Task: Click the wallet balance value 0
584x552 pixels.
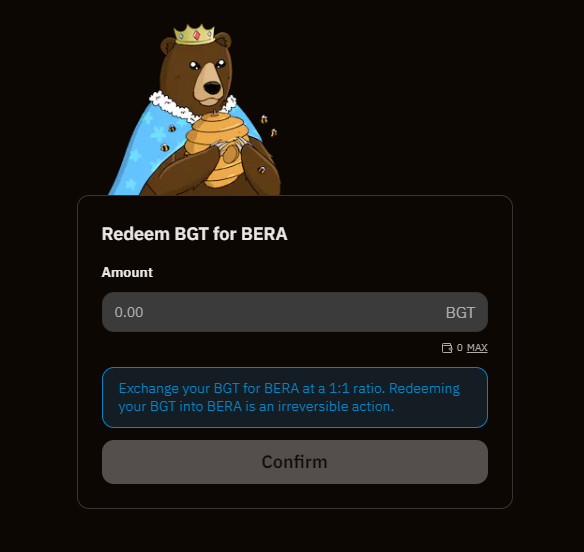Action: [460, 348]
